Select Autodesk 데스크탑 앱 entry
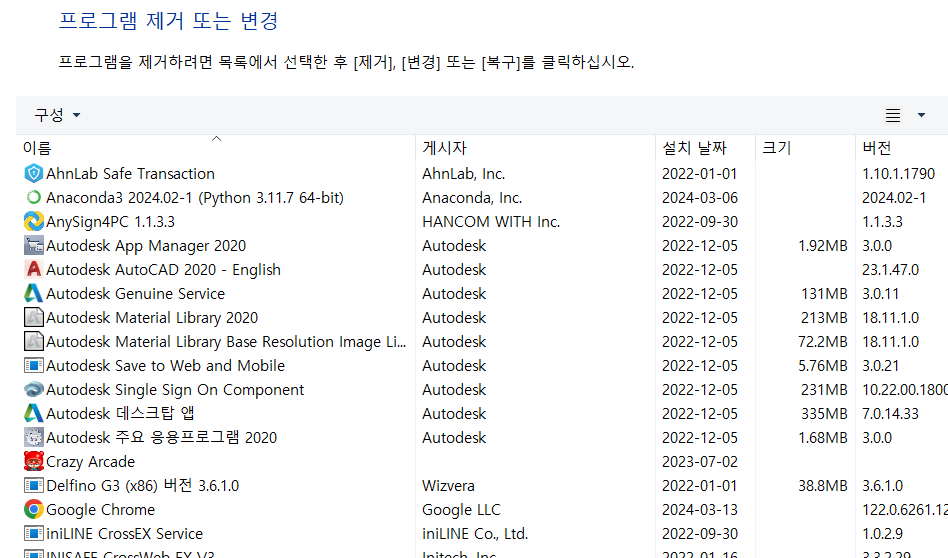Viewport: 948px width, 558px height. tap(120, 414)
